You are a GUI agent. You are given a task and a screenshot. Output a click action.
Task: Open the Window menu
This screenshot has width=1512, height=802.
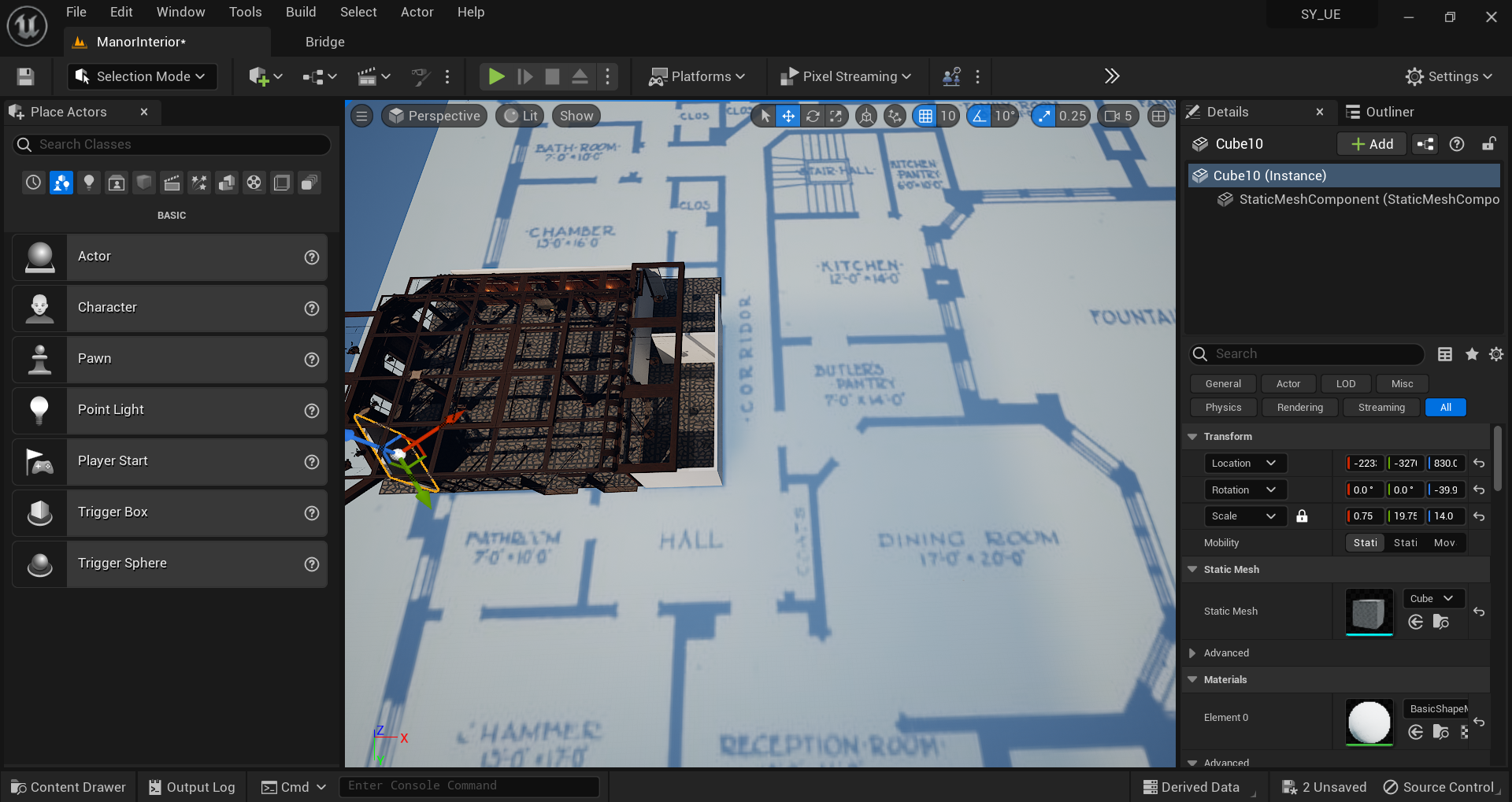[x=181, y=12]
